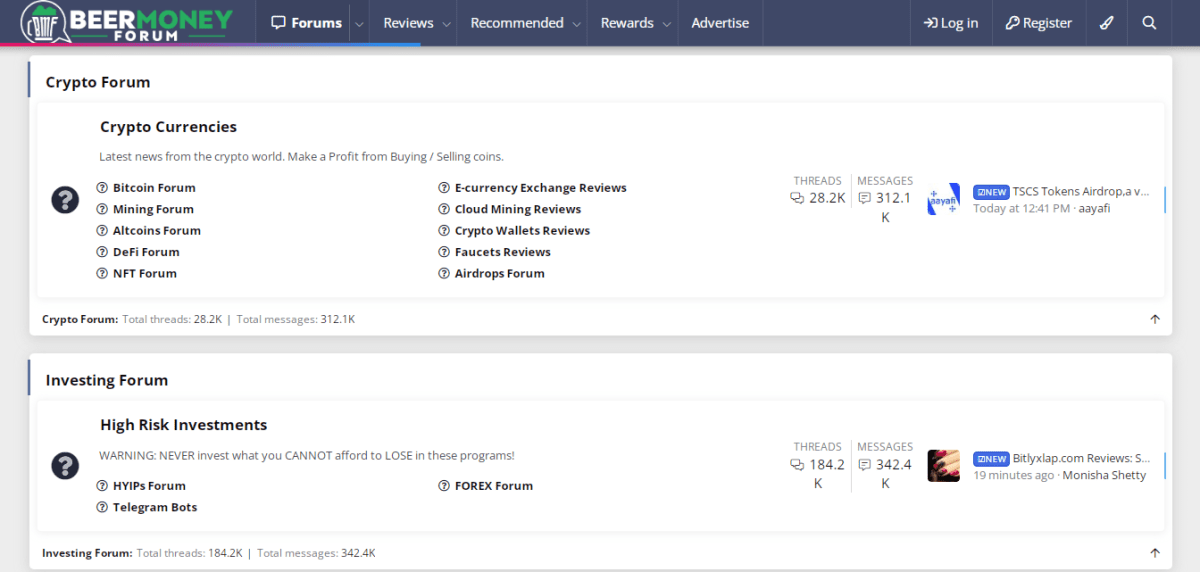The image size is (1200, 572).
Task: Open Monisha Shetty username link
Action: tap(1104, 475)
